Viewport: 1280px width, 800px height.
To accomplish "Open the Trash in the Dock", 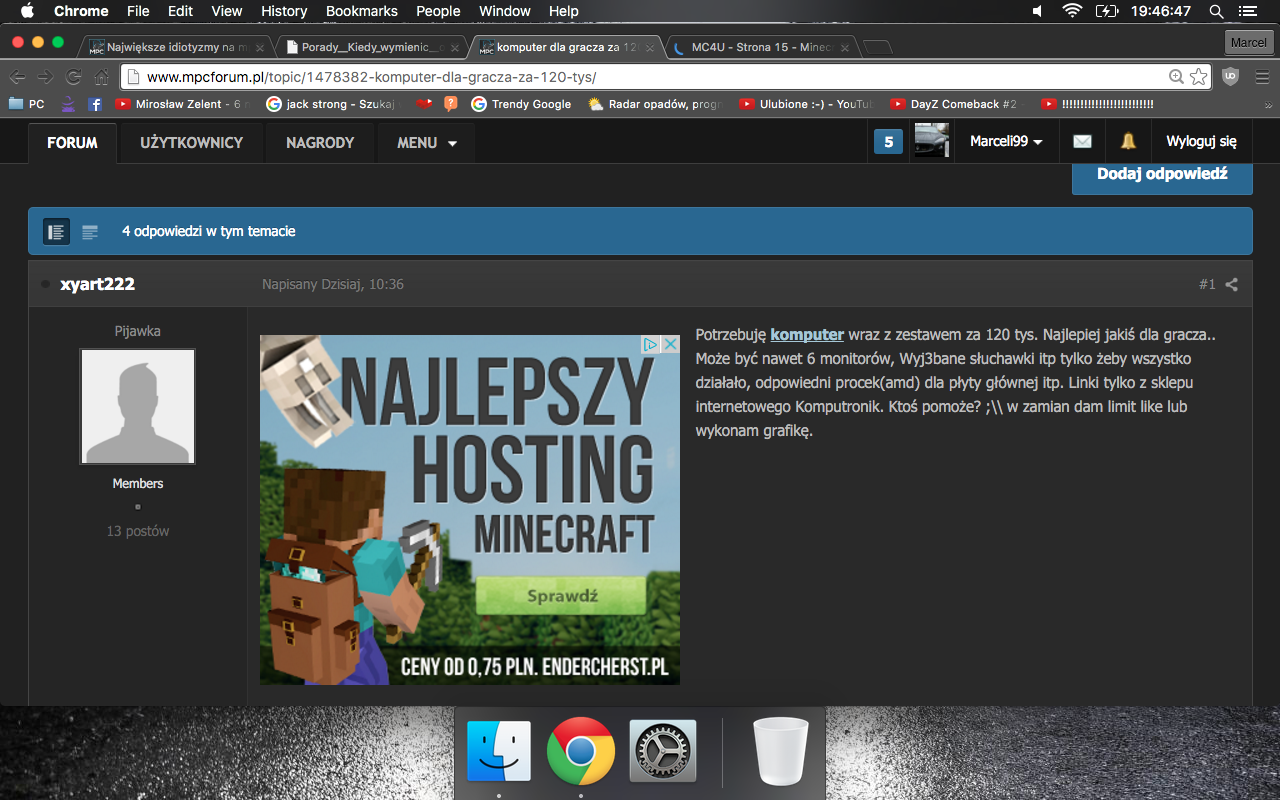I will click(x=781, y=750).
